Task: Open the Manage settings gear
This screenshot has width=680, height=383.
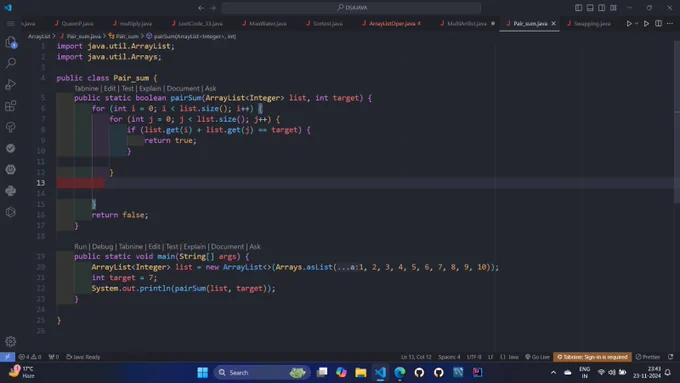Action: pos(11,341)
